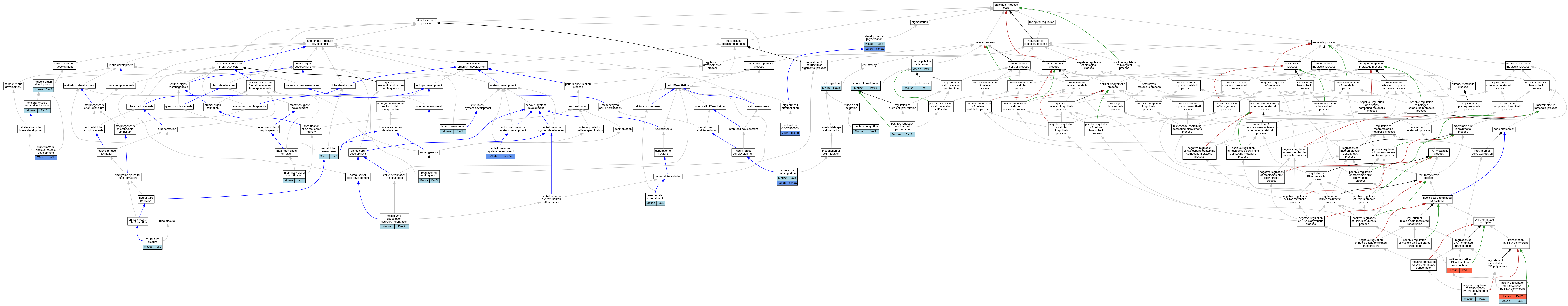Select the 'generation of neurons' node
The image size is (1568, 306).
(x=664, y=152)
